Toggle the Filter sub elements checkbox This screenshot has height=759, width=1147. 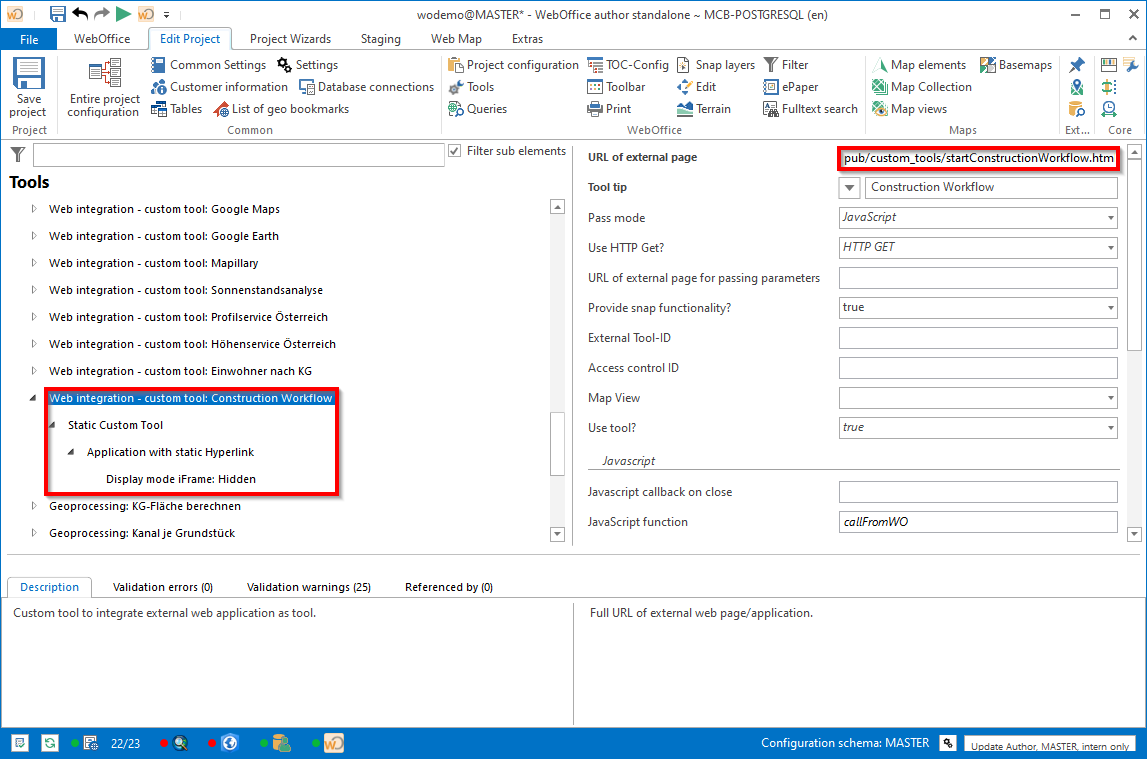tap(456, 151)
